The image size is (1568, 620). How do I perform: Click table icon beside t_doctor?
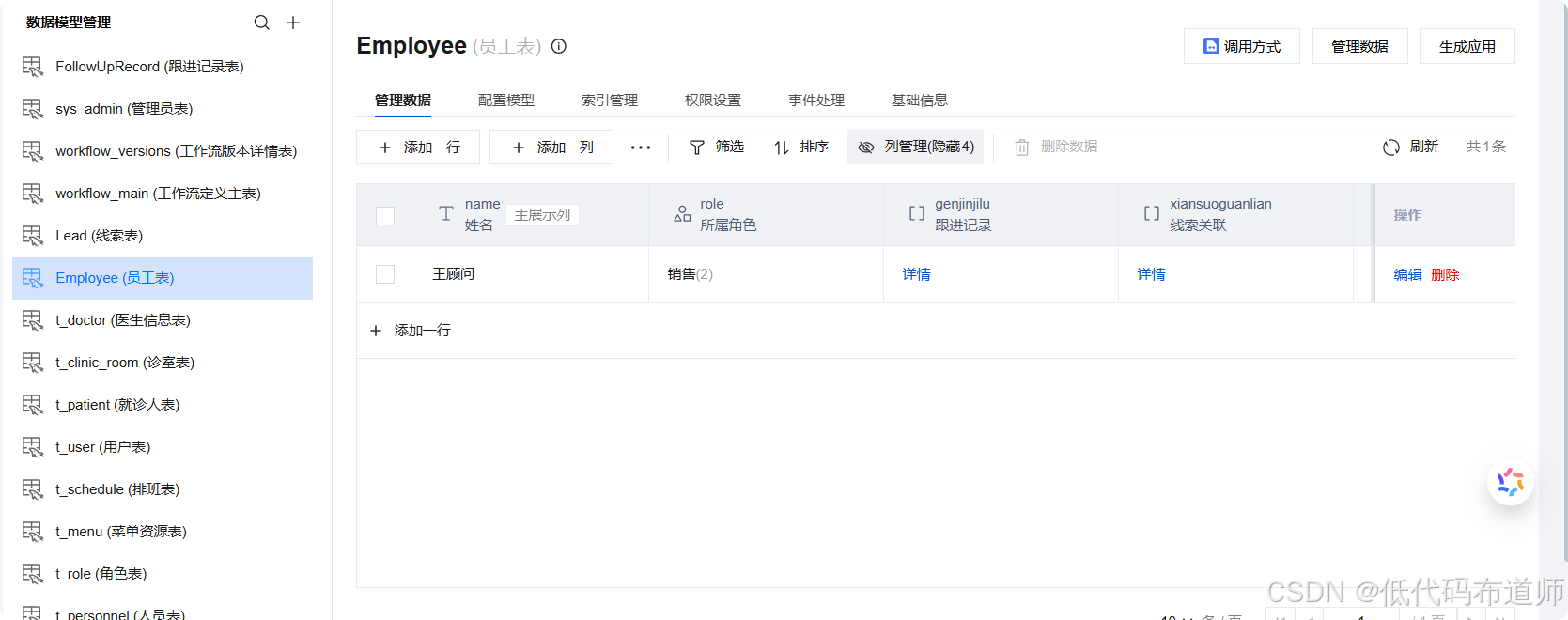coord(33,320)
